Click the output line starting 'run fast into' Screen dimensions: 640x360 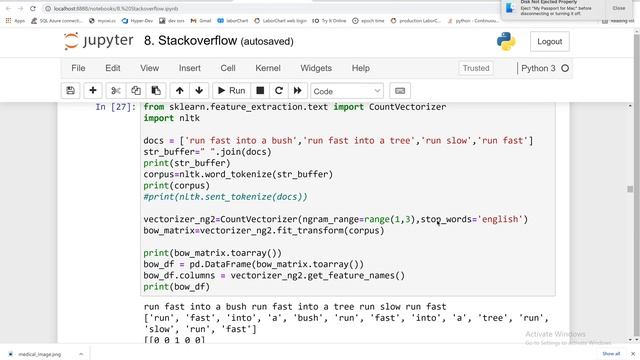pos(295,307)
